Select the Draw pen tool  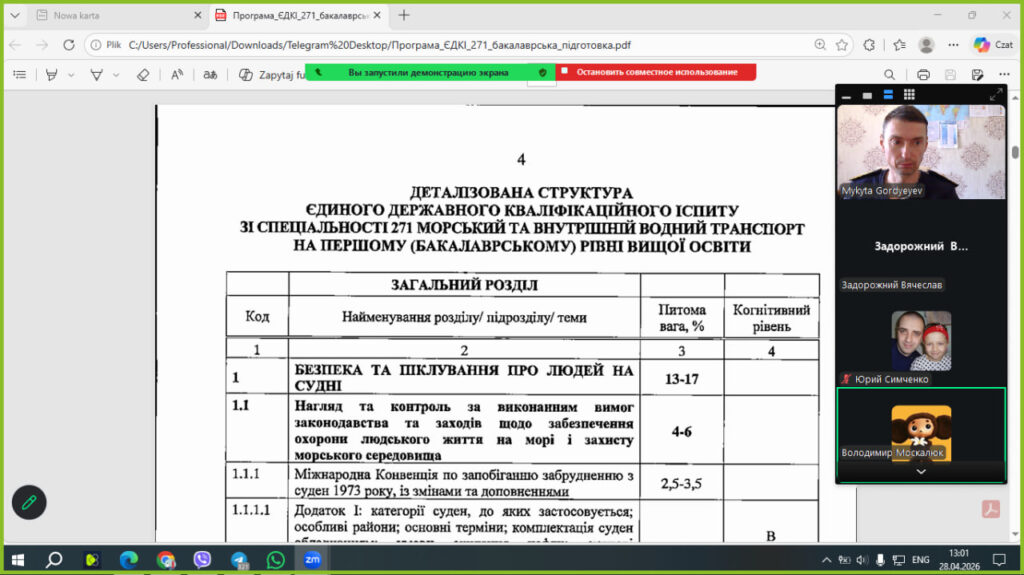click(96, 74)
